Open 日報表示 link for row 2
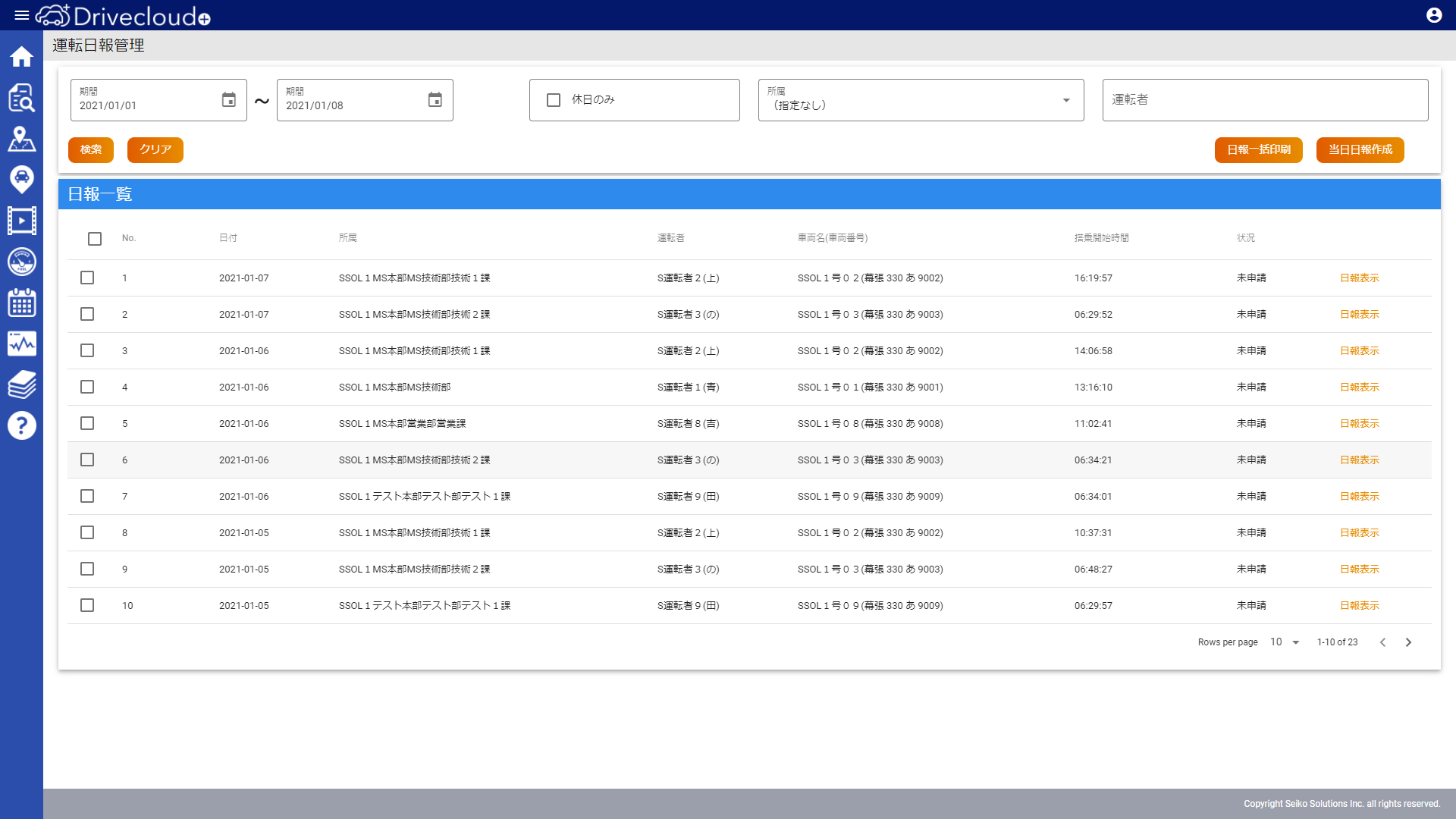Screen dimensions: 1456x819 1359,315
